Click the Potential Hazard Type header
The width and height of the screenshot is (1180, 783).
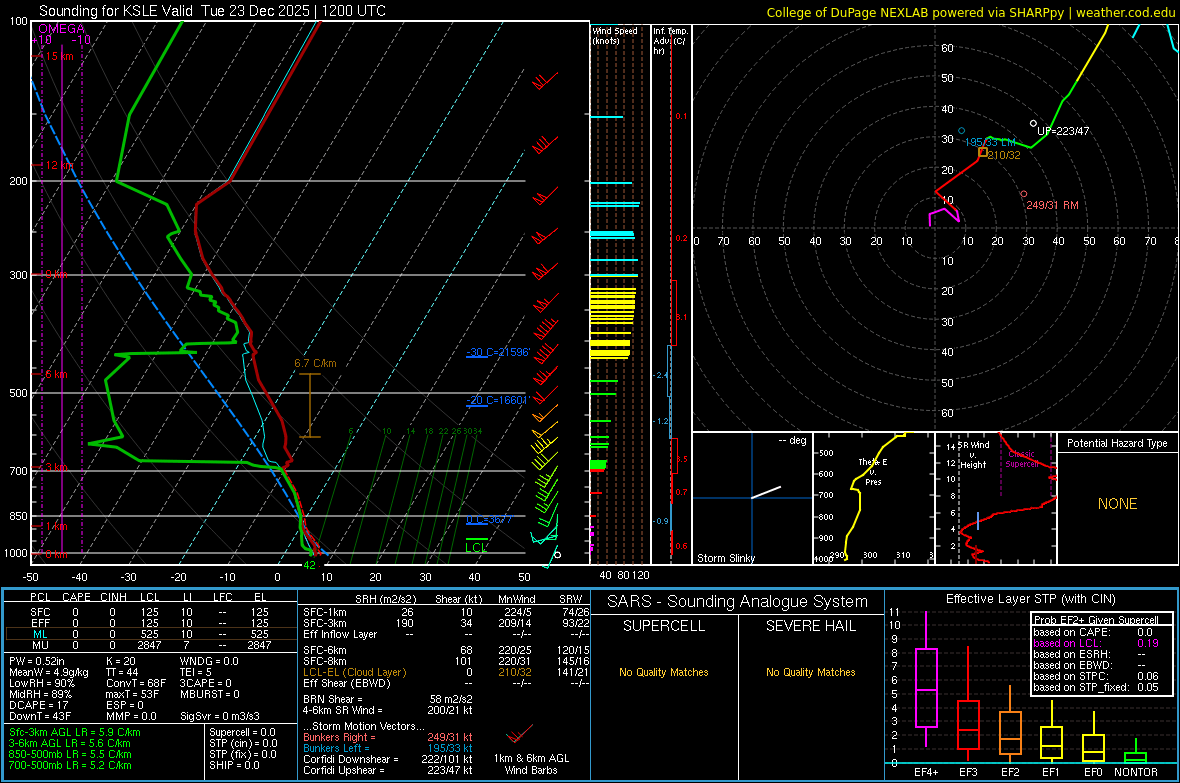click(x=1118, y=443)
